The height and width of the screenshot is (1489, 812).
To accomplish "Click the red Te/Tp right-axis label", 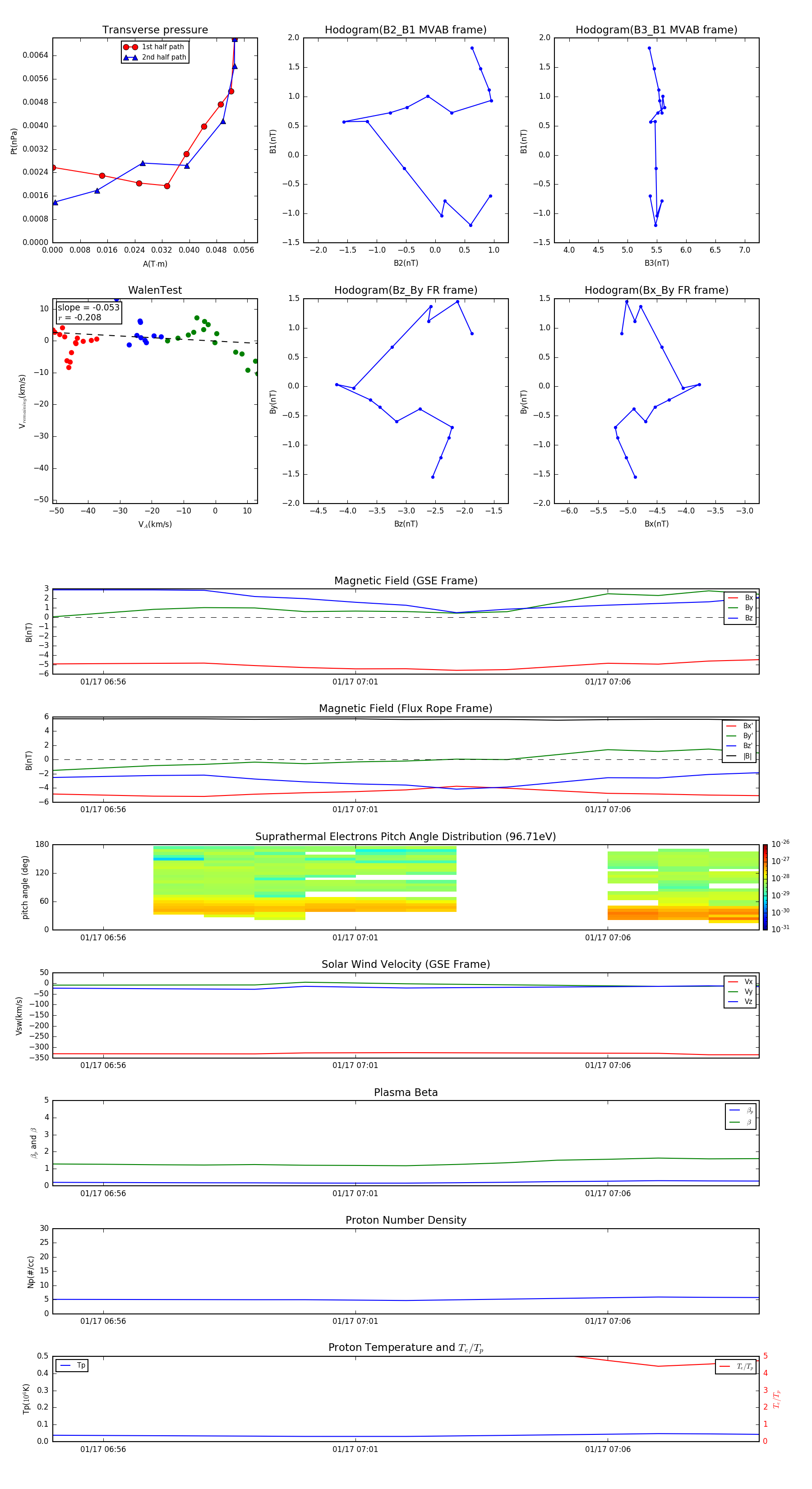I will click(776, 1399).
